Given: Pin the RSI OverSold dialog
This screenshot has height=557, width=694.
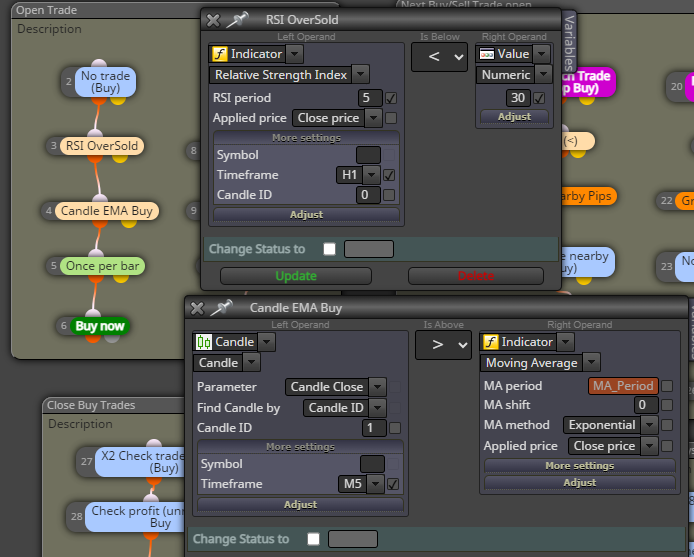Looking at the screenshot, I should click(x=237, y=19).
